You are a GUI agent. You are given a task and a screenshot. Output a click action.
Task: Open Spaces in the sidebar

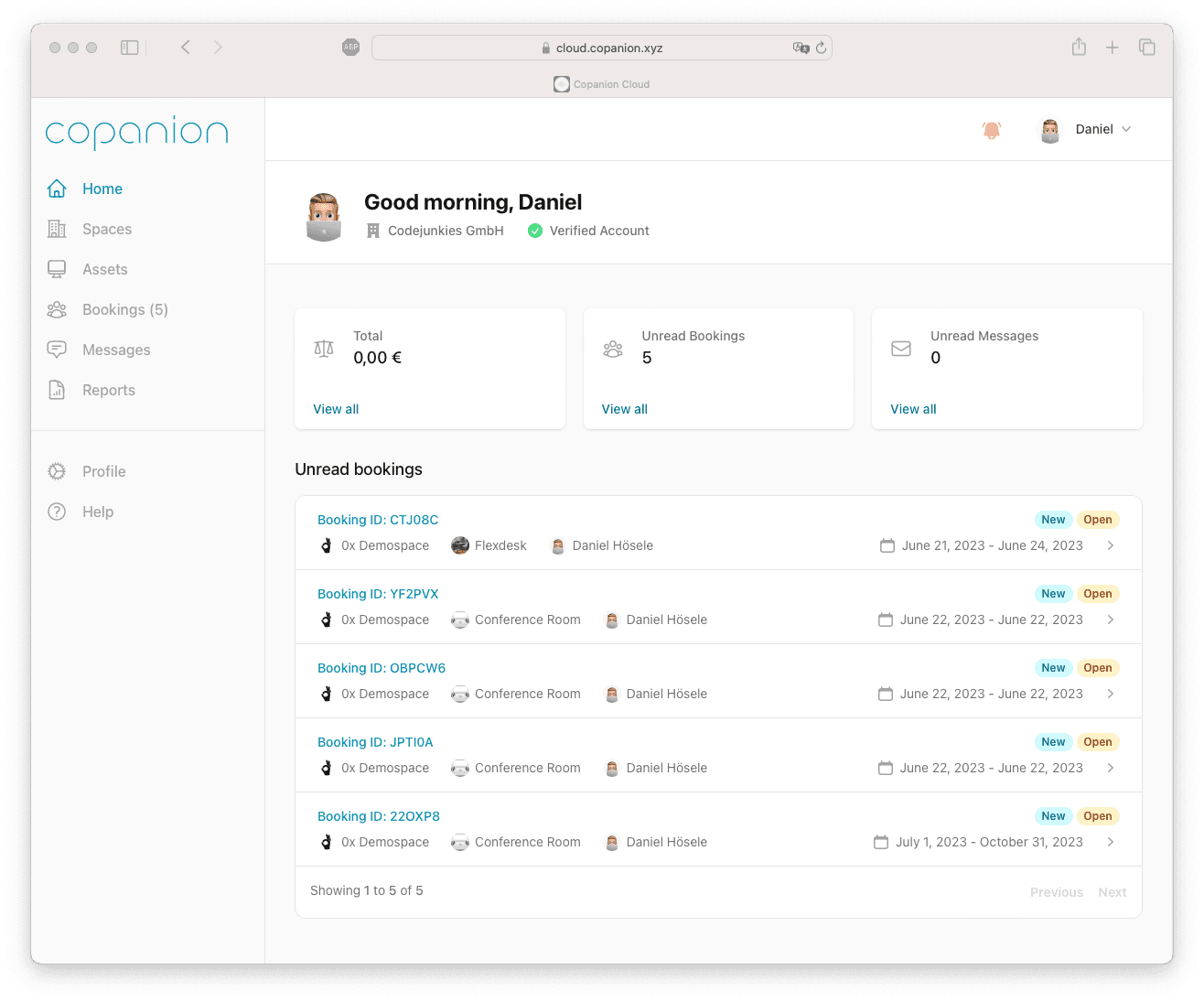tap(106, 229)
